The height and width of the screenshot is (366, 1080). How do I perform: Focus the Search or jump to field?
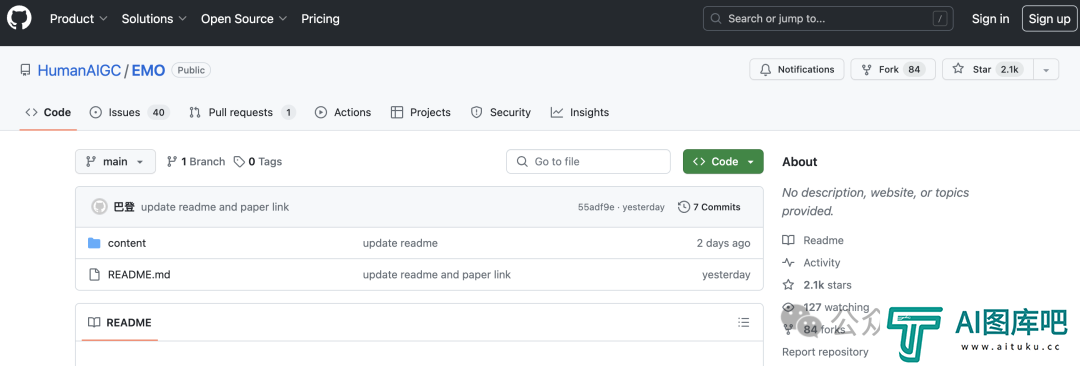tap(828, 19)
